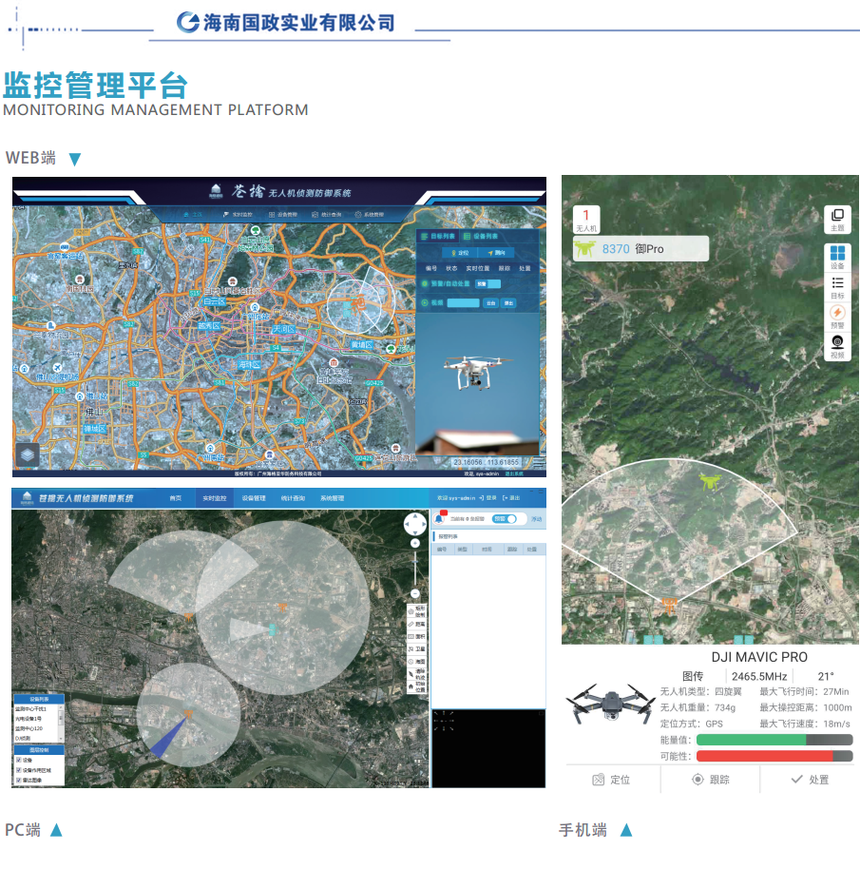Click the DJI Mavic Pro drone thumbnail
This screenshot has height=869, width=860.
pyautogui.click(x=610, y=703)
